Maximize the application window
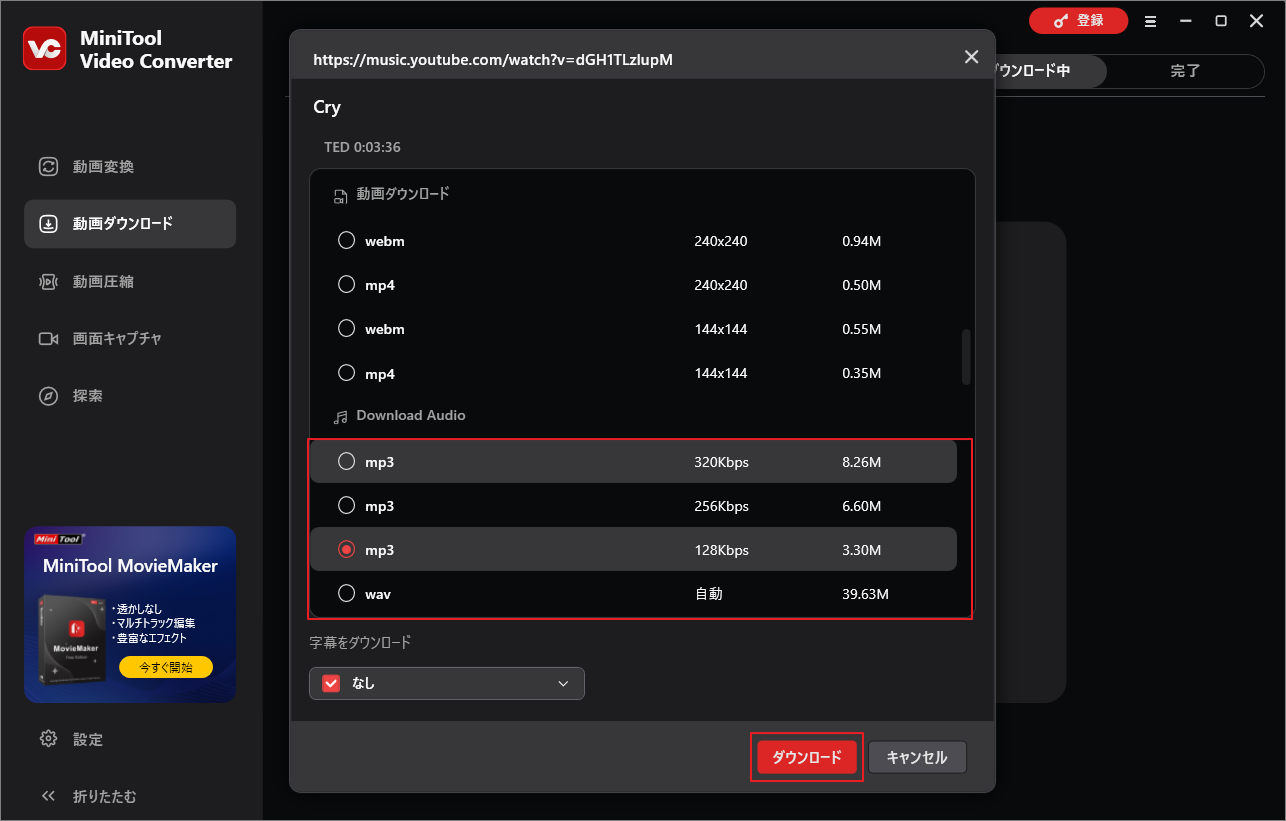 click(1221, 21)
